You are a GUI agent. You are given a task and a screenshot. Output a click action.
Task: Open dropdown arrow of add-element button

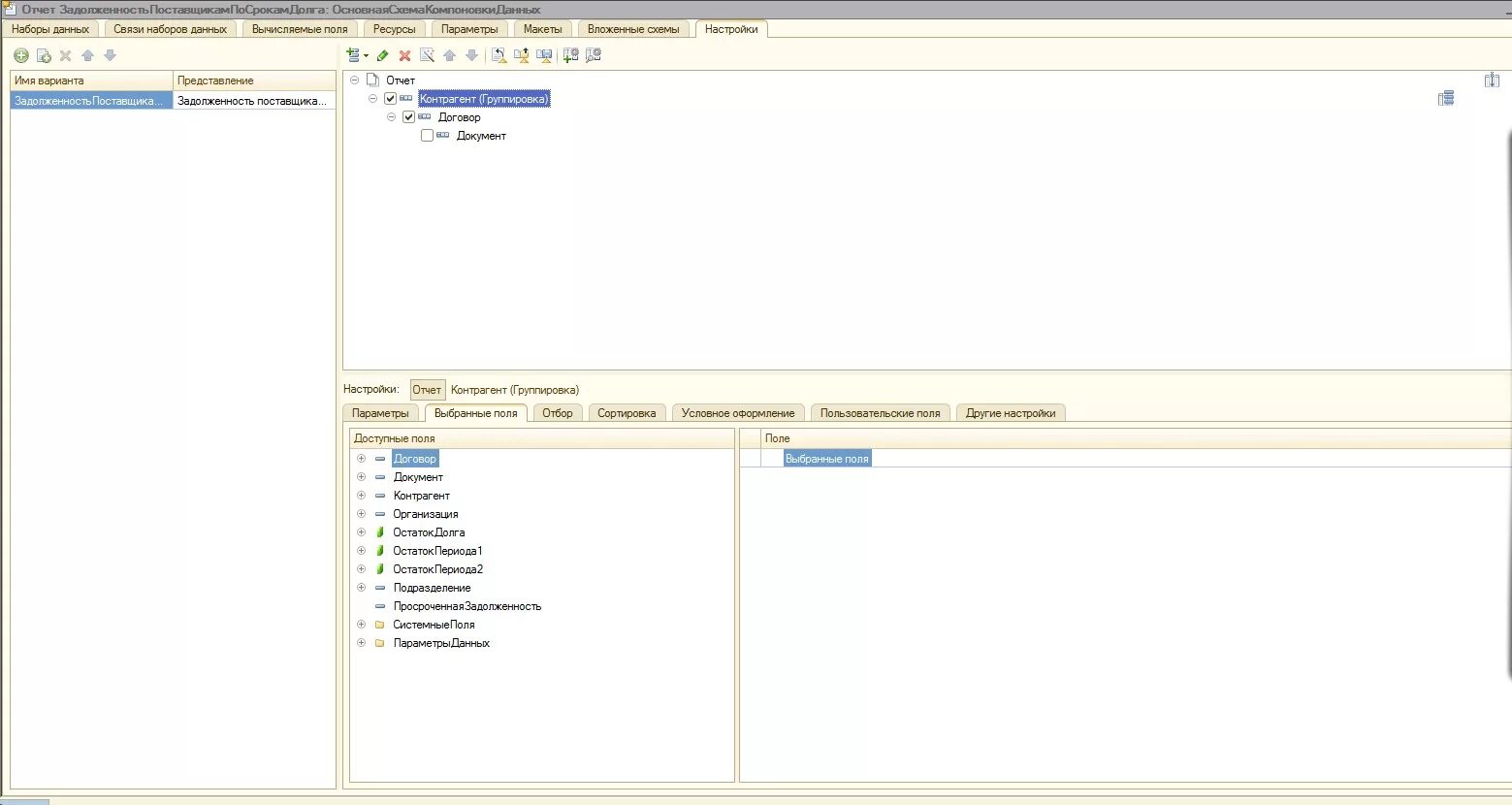(366, 56)
